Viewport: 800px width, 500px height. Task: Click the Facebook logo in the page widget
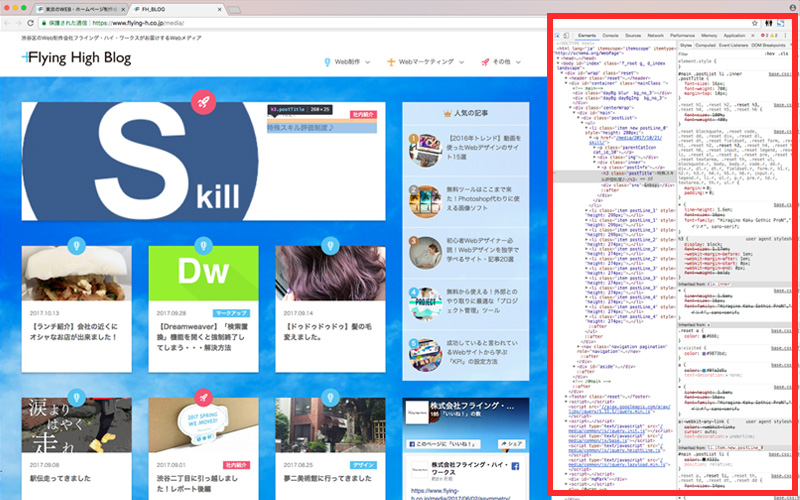tap(515, 466)
